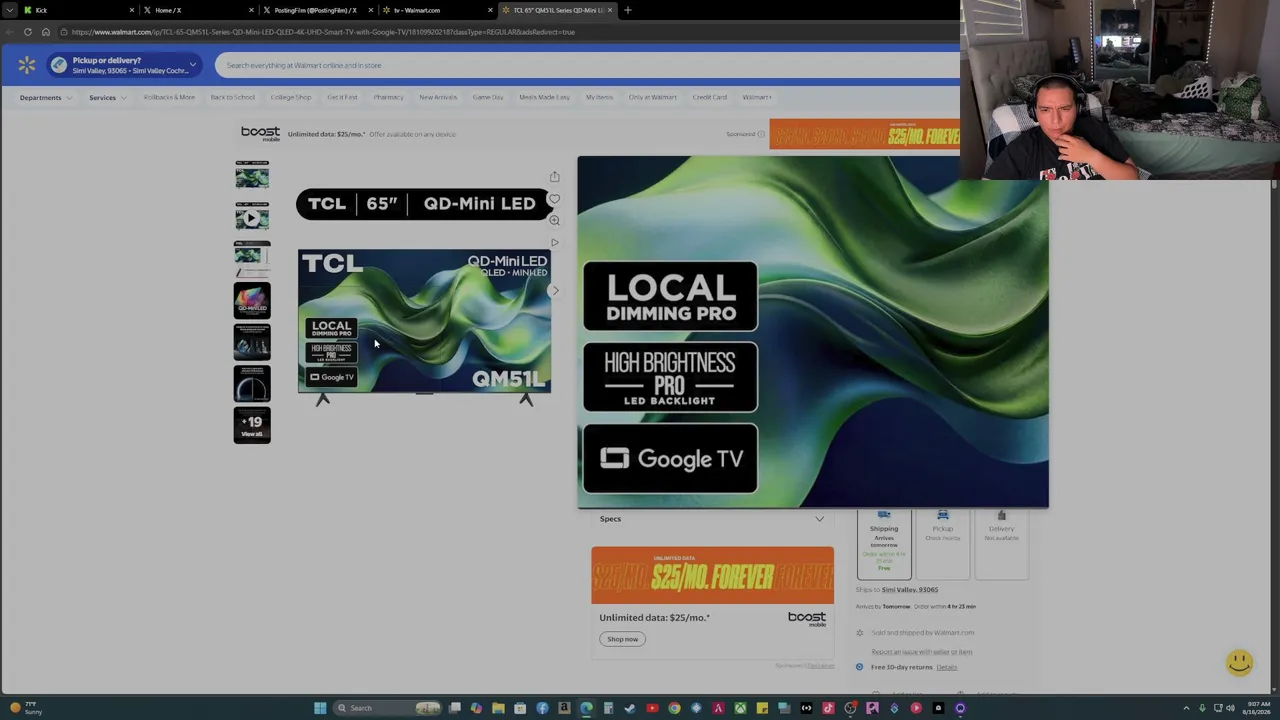The width and height of the screenshot is (1280, 720).
Task: Open Details for free 30-day returns
Action: 946,667
